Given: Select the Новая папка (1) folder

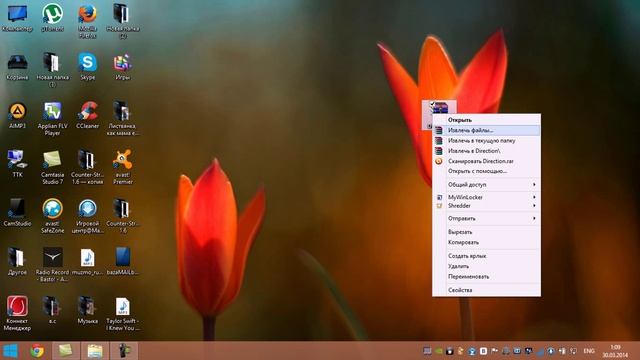Looking at the screenshot, I should 52,69.
